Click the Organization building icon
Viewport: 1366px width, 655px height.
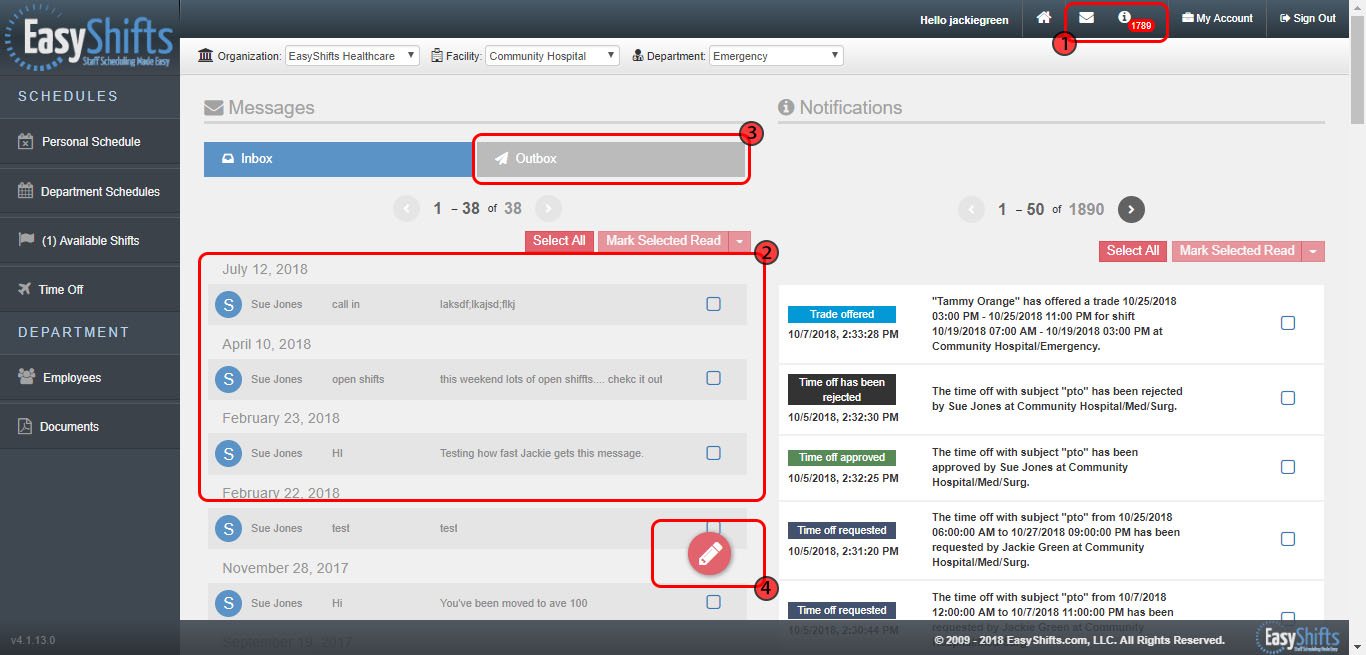pyautogui.click(x=205, y=56)
